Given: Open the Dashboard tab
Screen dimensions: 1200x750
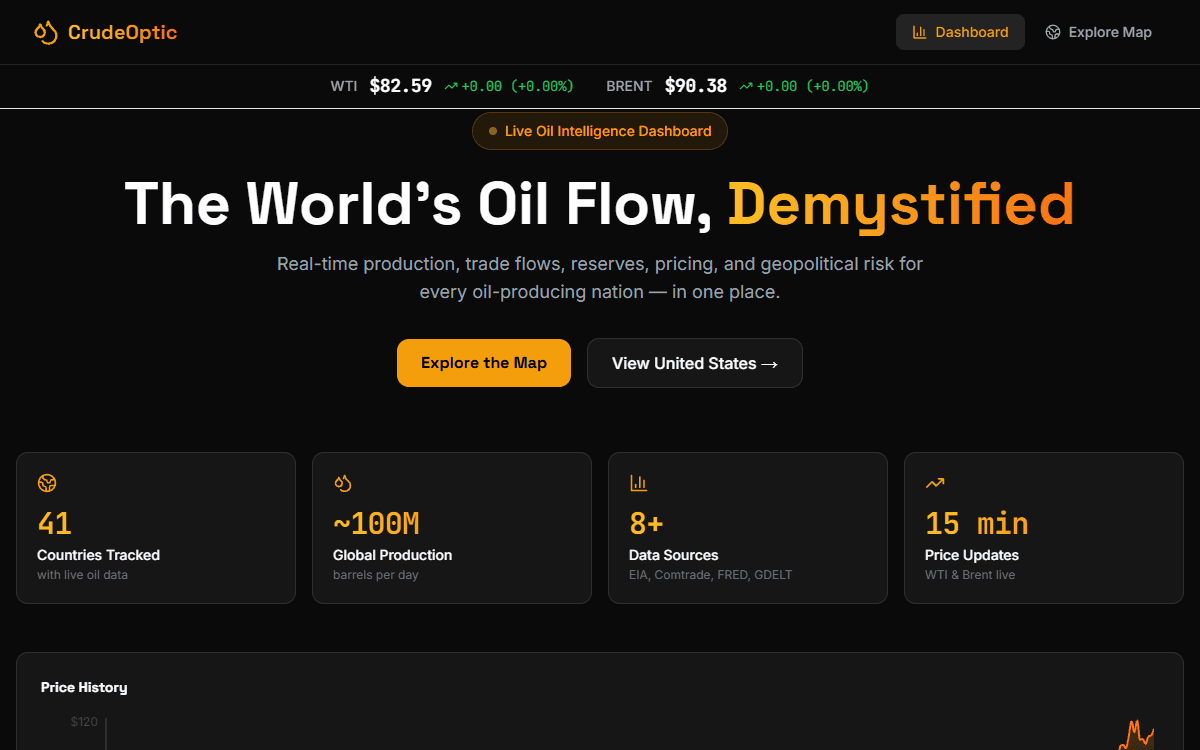Looking at the screenshot, I should pyautogui.click(x=960, y=32).
